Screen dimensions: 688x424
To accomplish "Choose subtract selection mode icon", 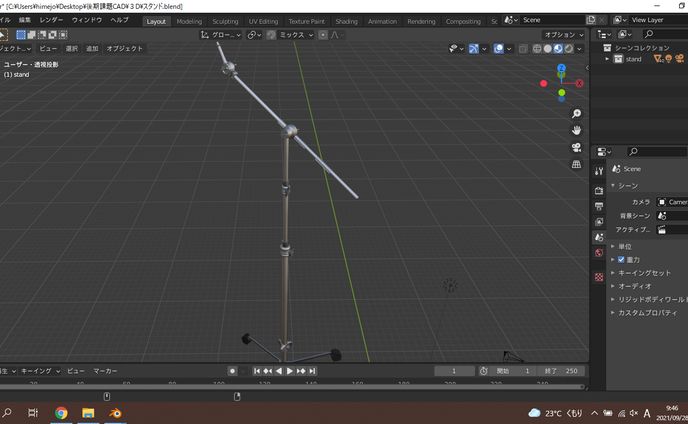I will (42, 35).
